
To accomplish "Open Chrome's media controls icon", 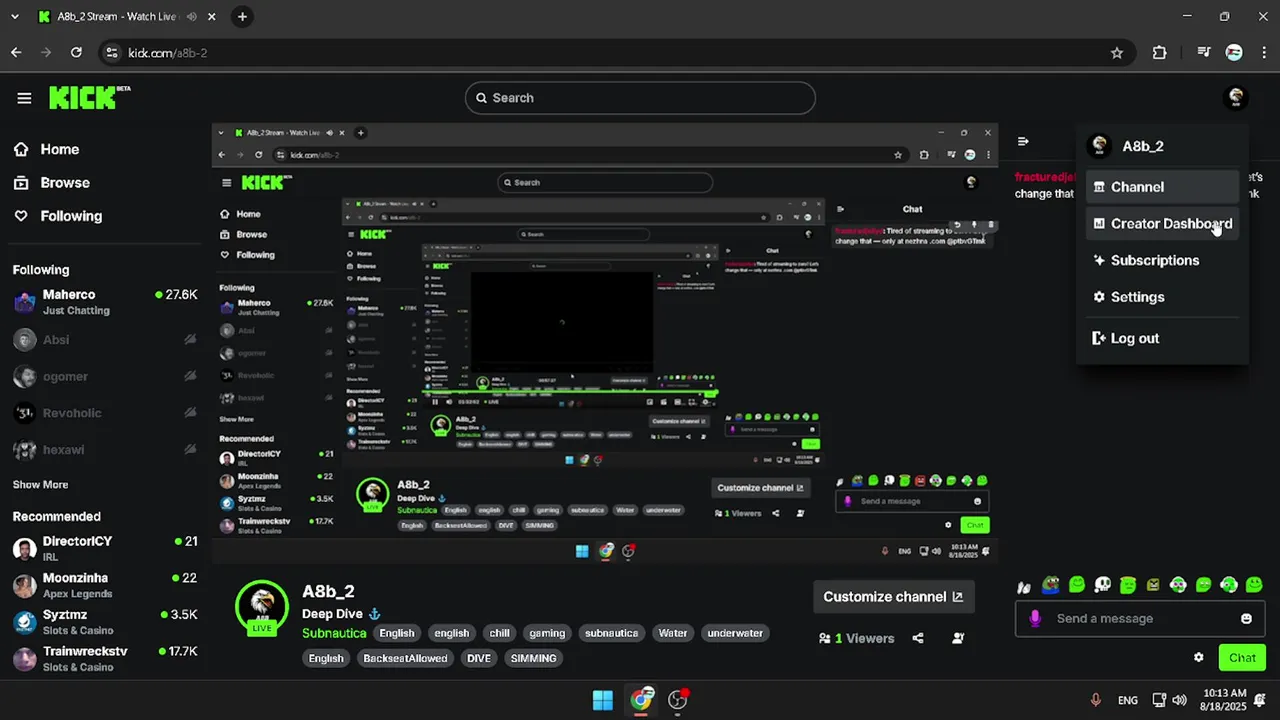I will coord(1203,53).
